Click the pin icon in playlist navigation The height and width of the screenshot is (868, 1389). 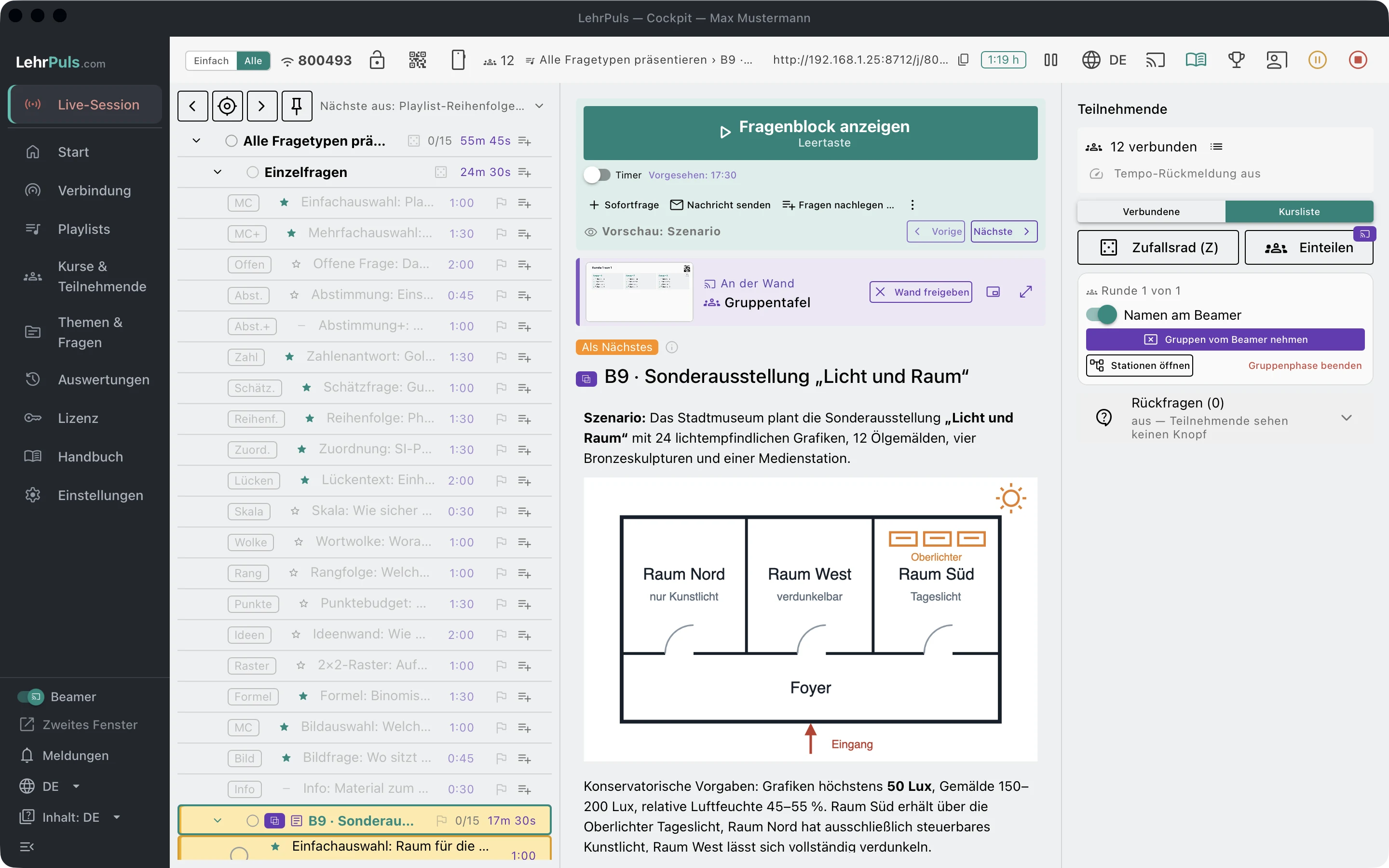click(x=297, y=106)
